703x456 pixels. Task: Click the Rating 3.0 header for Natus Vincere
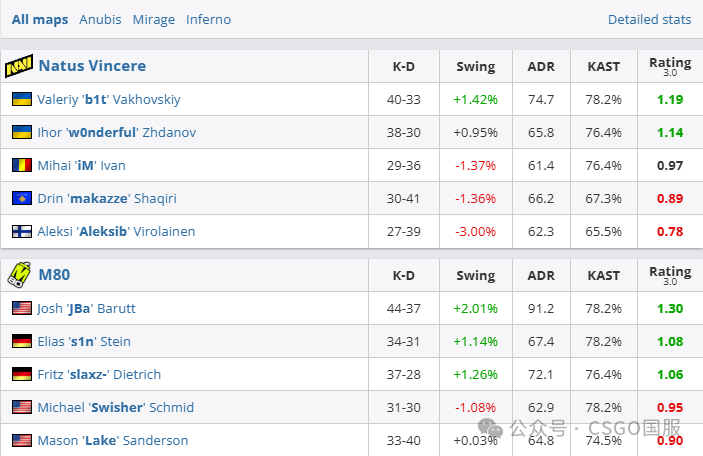(670, 66)
